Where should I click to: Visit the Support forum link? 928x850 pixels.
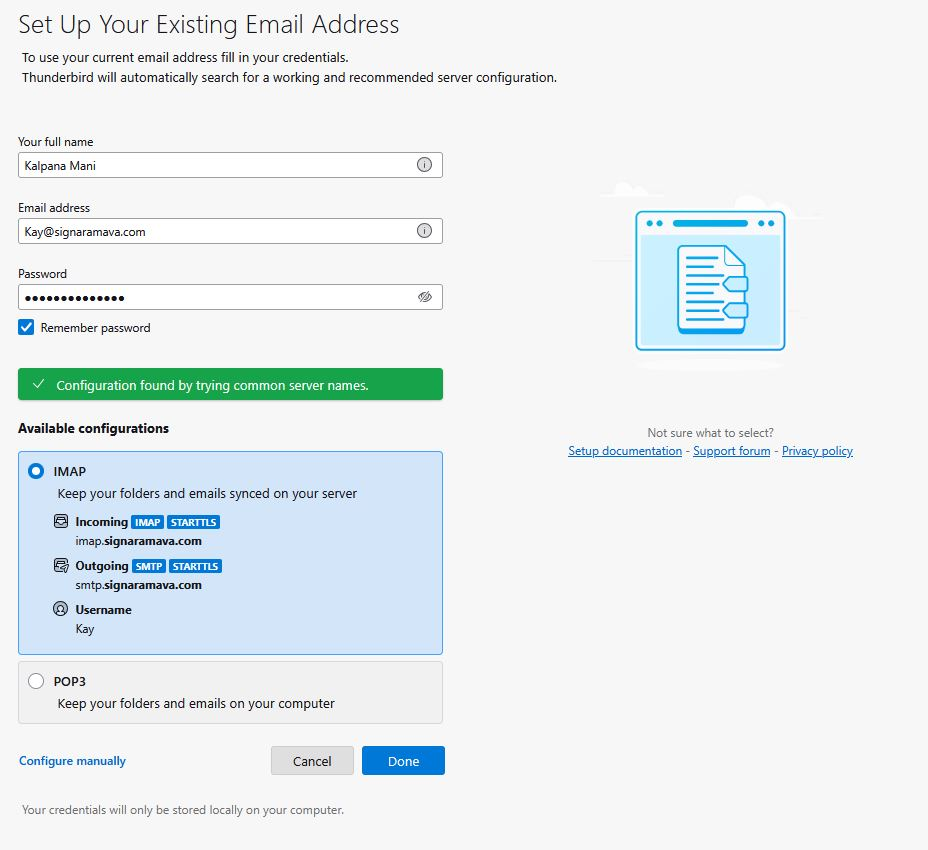[x=732, y=451]
